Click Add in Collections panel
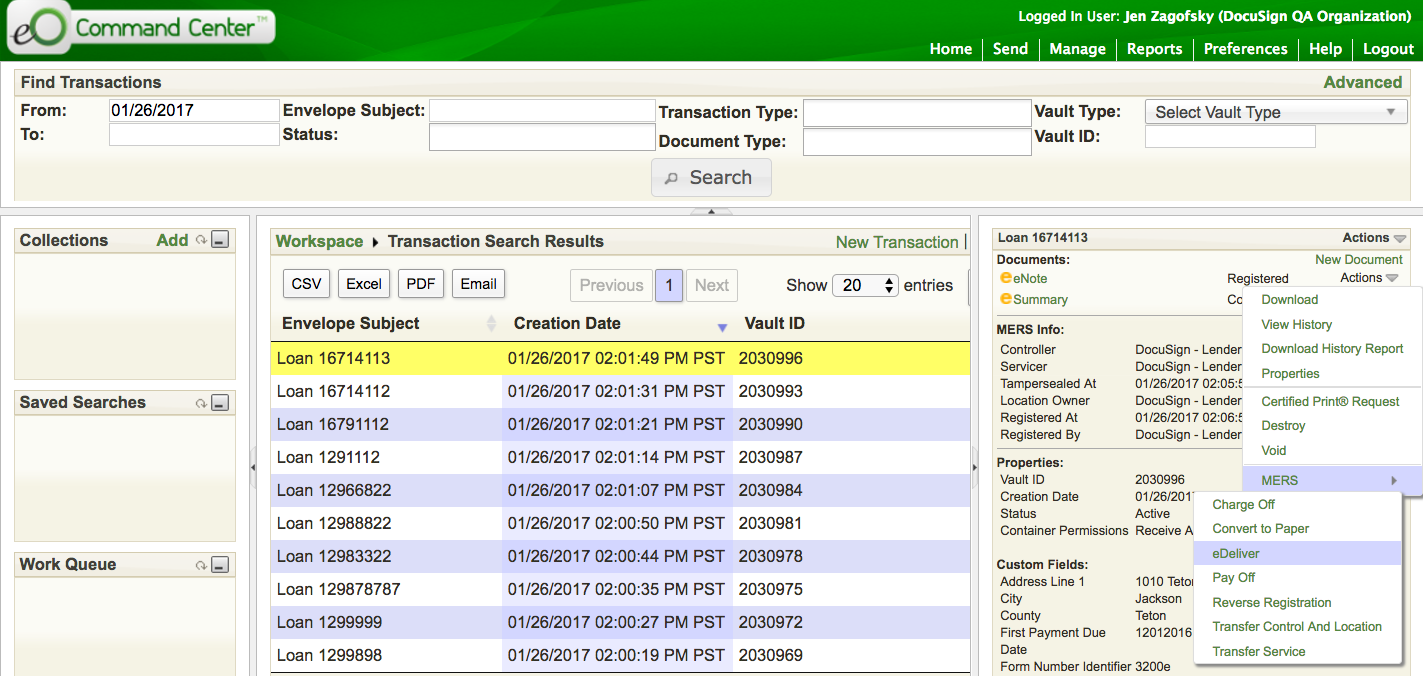Image resolution: width=1423 pixels, height=676 pixels. coord(172,240)
